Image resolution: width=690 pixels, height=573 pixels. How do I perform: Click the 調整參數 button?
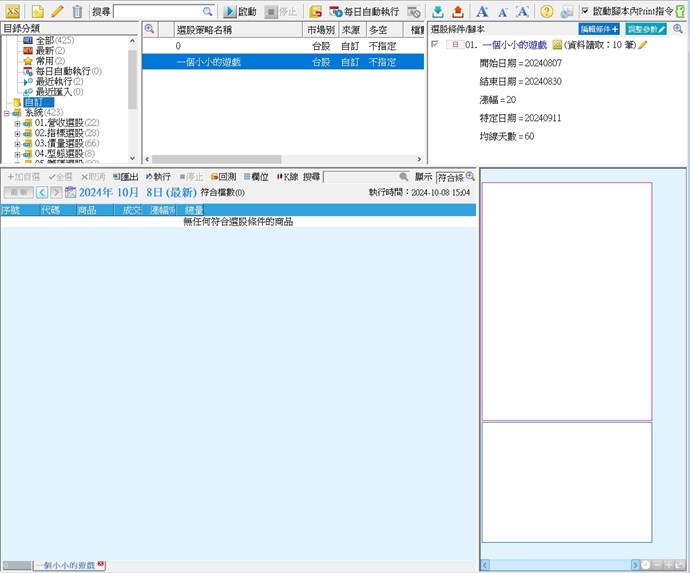tap(646, 30)
